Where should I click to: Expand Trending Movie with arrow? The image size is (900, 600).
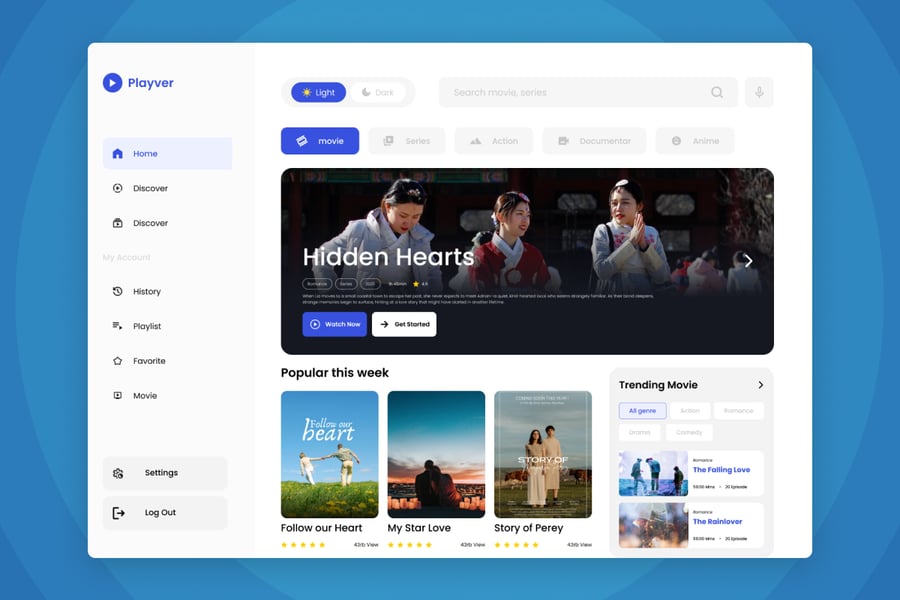click(760, 385)
